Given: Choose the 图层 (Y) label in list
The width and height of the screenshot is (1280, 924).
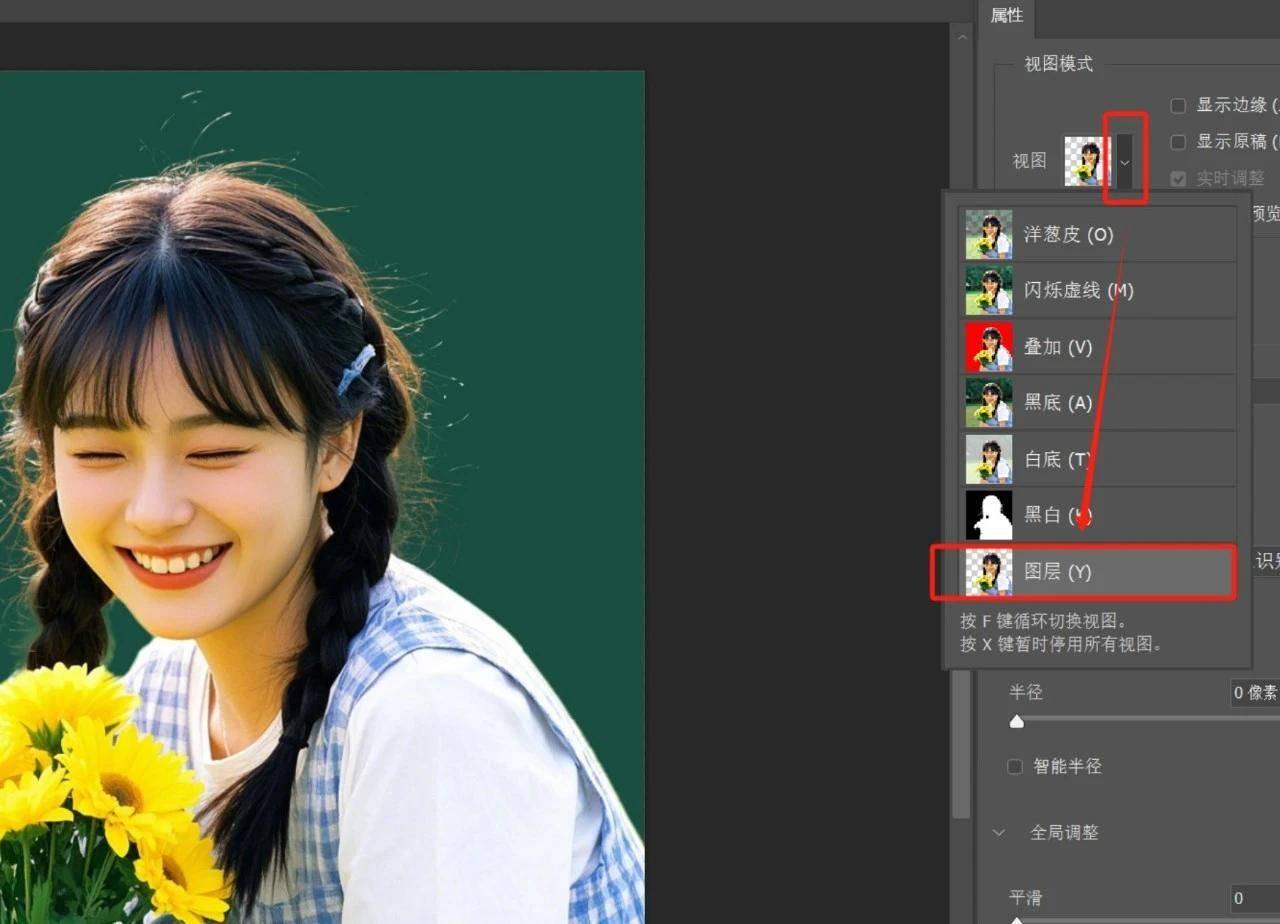Looking at the screenshot, I should coord(1057,572).
